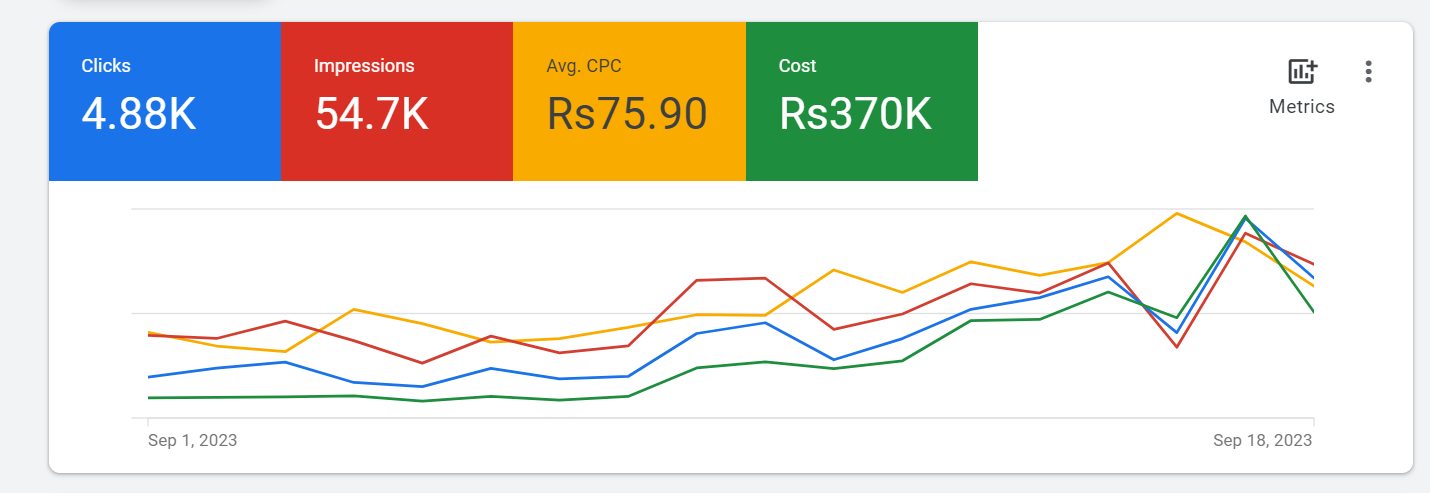
Task: Click the Metrics text label
Action: click(1302, 106)
